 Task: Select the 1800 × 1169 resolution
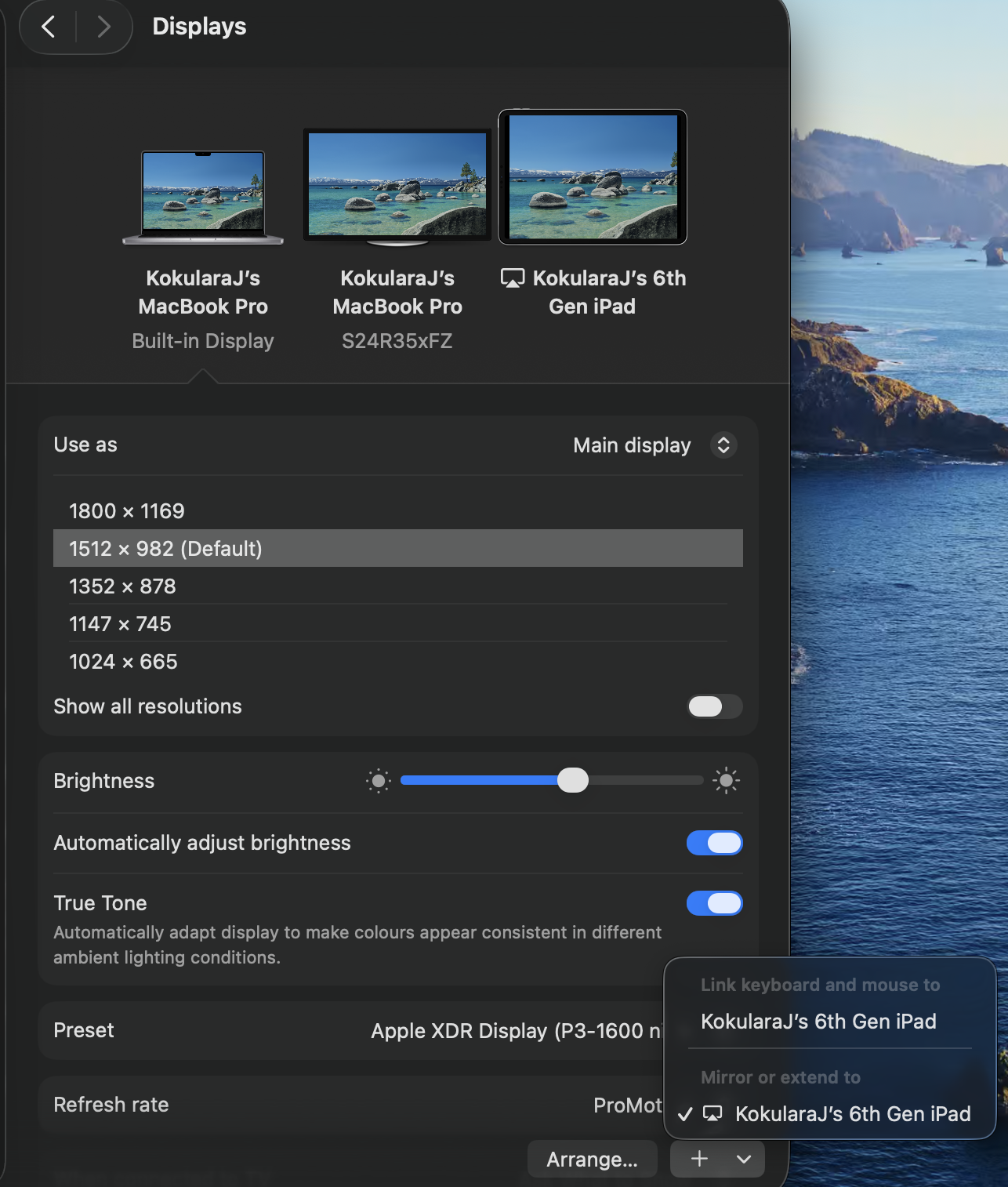[x=398, y=511]
